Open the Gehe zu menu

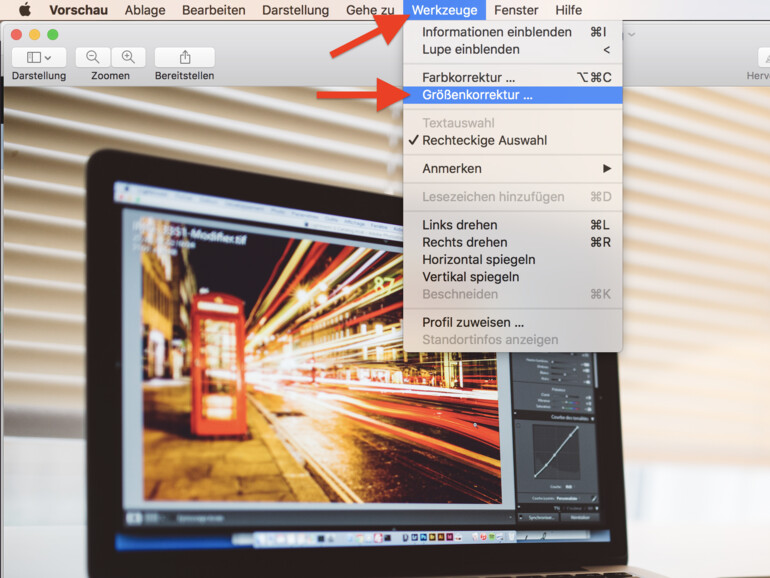coord(370,10)
